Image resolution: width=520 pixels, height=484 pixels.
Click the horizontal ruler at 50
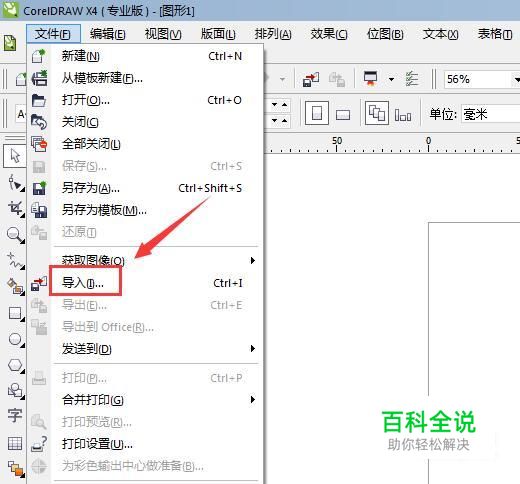[337, 141]
